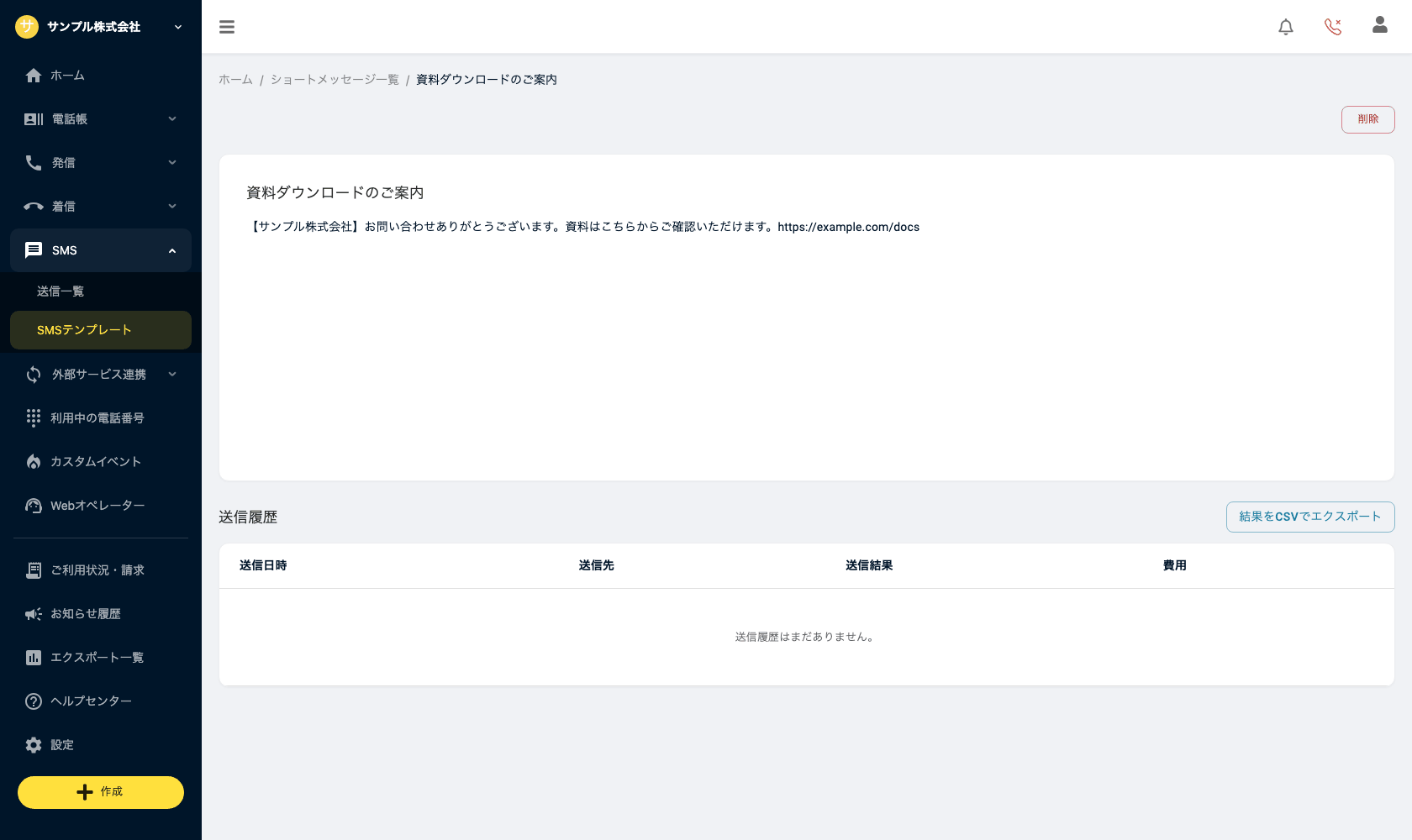This screenshot has height=840, width=1412.
Task: Click the 電話帳 contact book icon
Action: point(34,119)
